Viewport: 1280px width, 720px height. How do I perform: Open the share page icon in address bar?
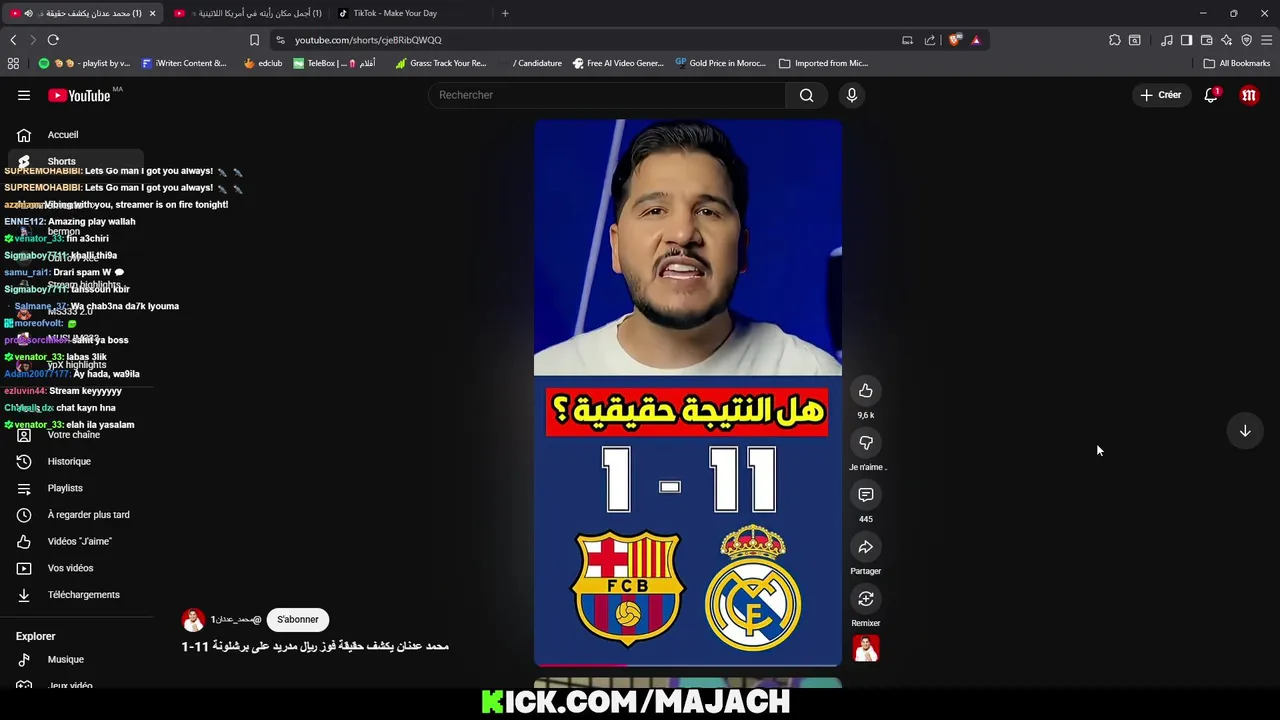pyautogui.click(x=930, y=40)
